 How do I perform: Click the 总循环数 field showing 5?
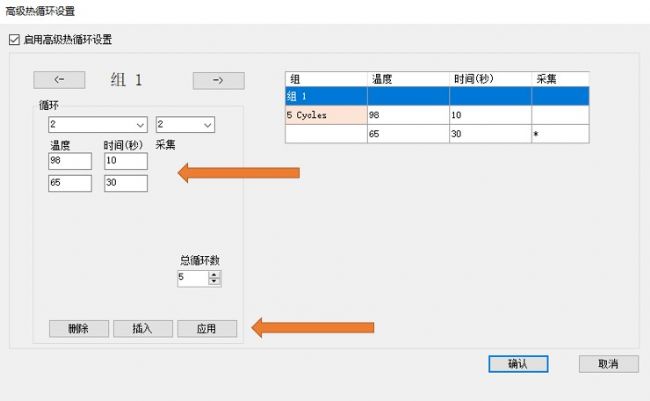tap(192, 278)
